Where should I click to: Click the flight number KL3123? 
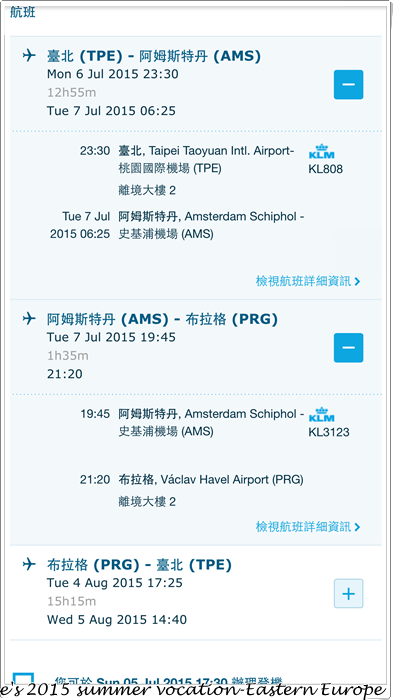(329, 432)
